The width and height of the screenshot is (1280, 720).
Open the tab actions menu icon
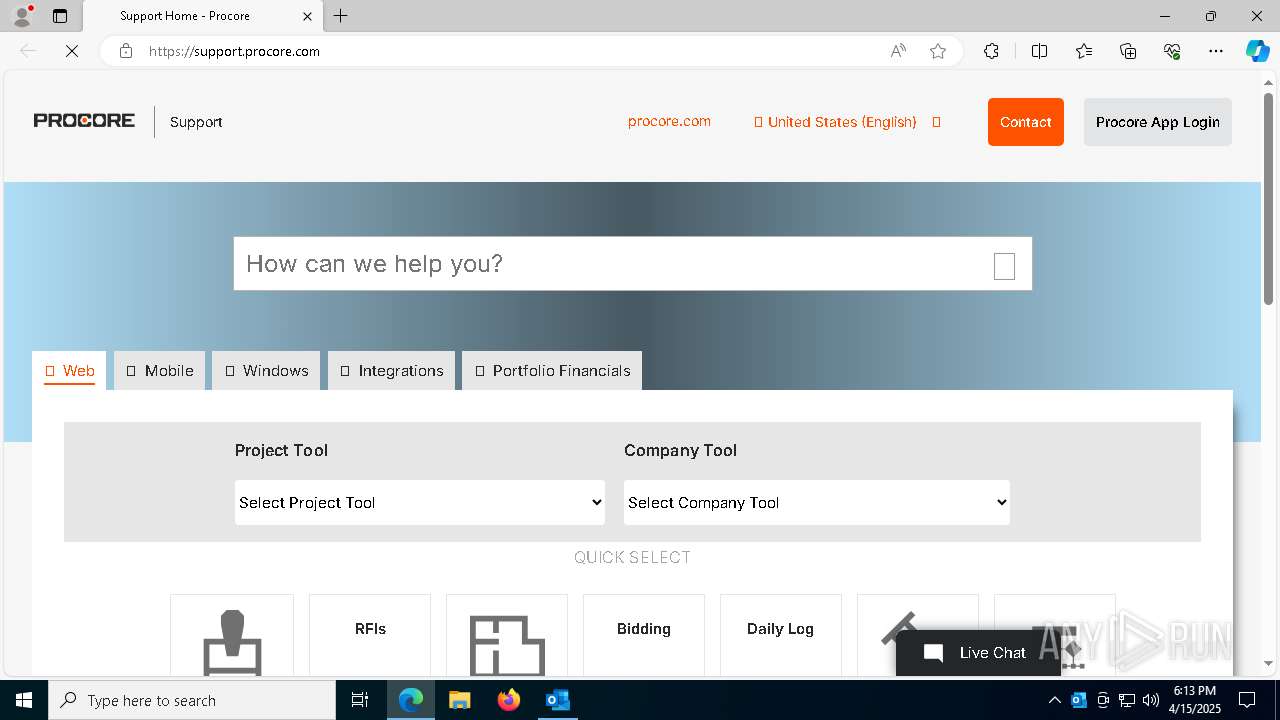pyautogui.click(x=60, y=16)
